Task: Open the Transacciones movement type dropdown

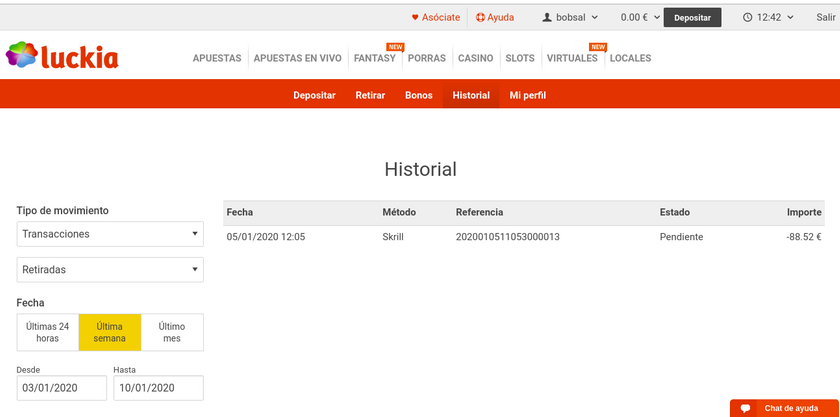Action: click(x=110, y=234)
